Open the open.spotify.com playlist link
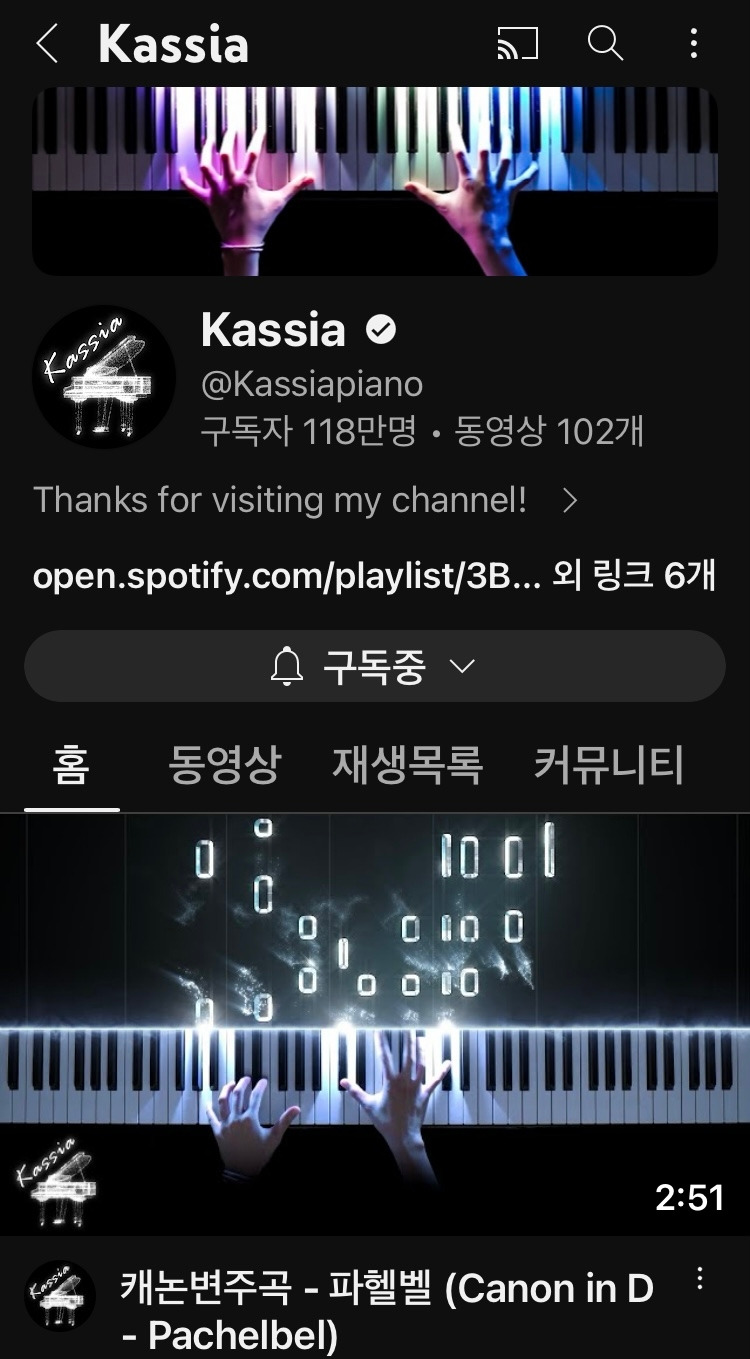This screenshot has height=1359, width=750. [x=287, y=577]
